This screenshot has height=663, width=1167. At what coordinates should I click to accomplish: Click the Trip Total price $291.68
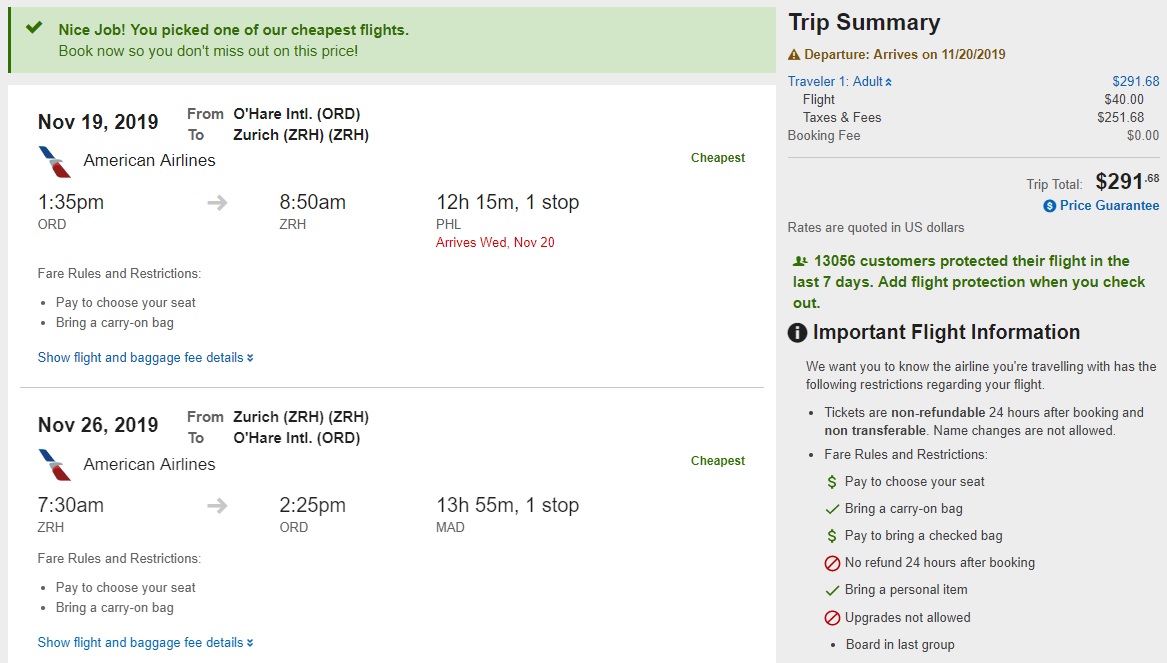[x=1127, y=182]
